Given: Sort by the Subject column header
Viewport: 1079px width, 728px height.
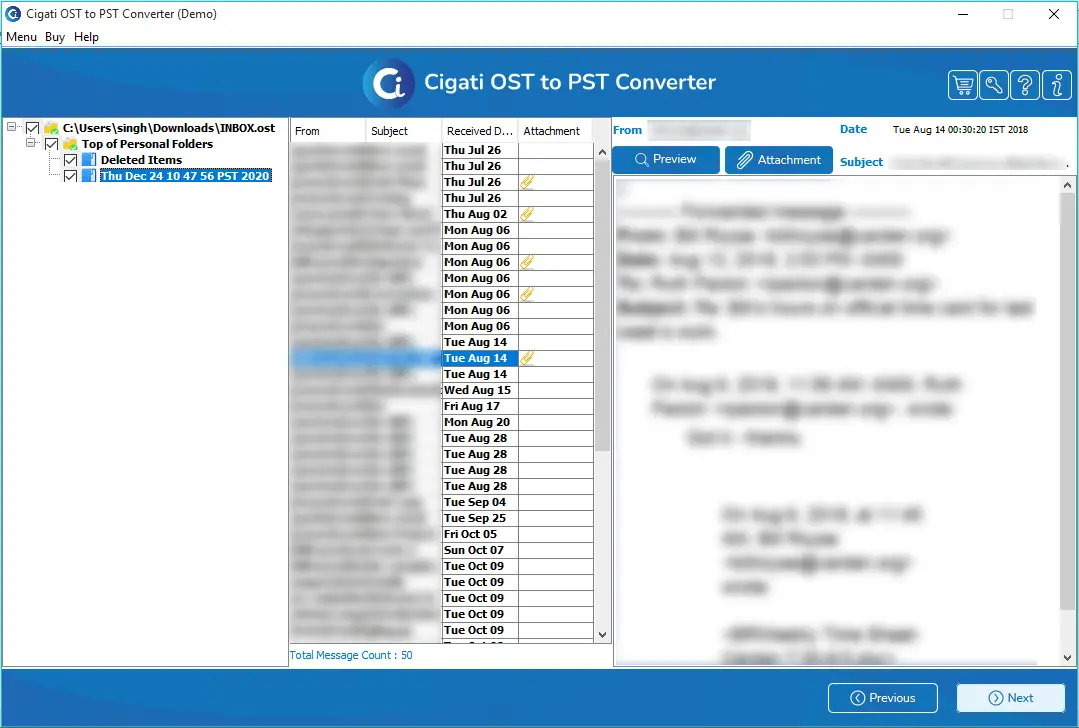Looking at the screenshot, I should [403, 131].
